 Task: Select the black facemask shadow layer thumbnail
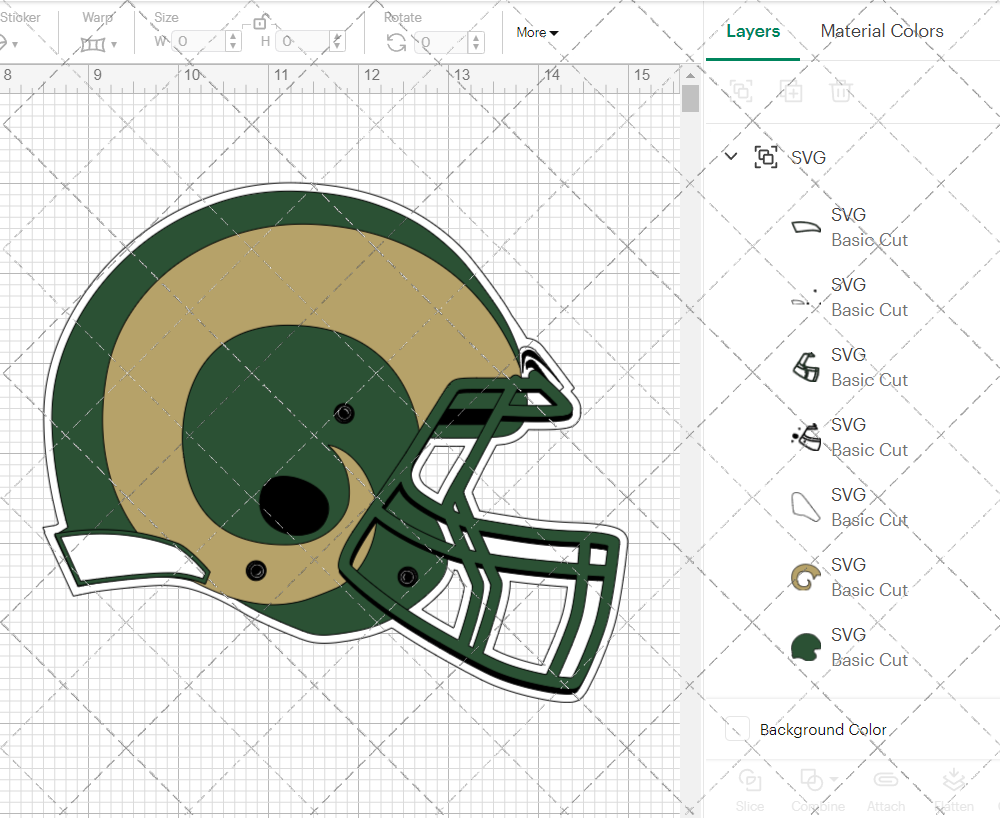(806, 437)
